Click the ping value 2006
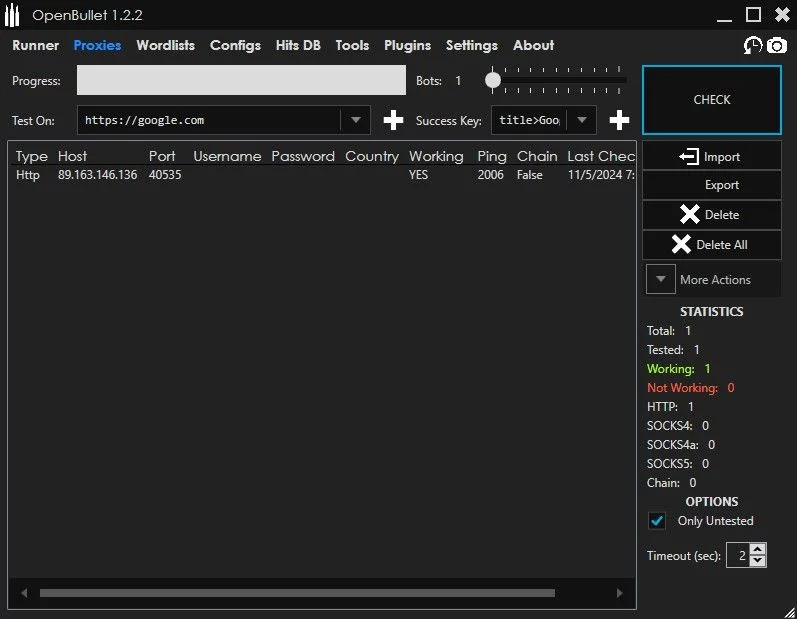 tap(491, 175)
